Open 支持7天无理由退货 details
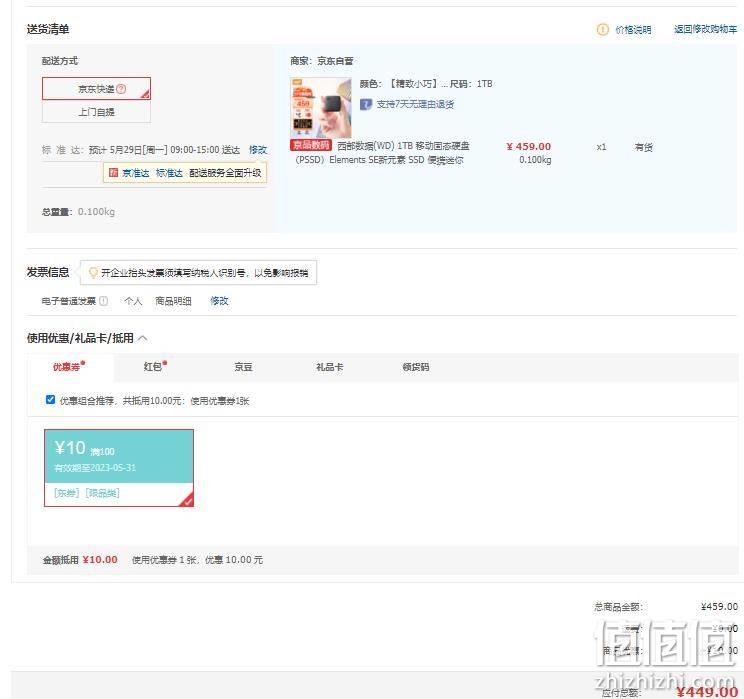744x699 pixels. [x=415, y=104]
